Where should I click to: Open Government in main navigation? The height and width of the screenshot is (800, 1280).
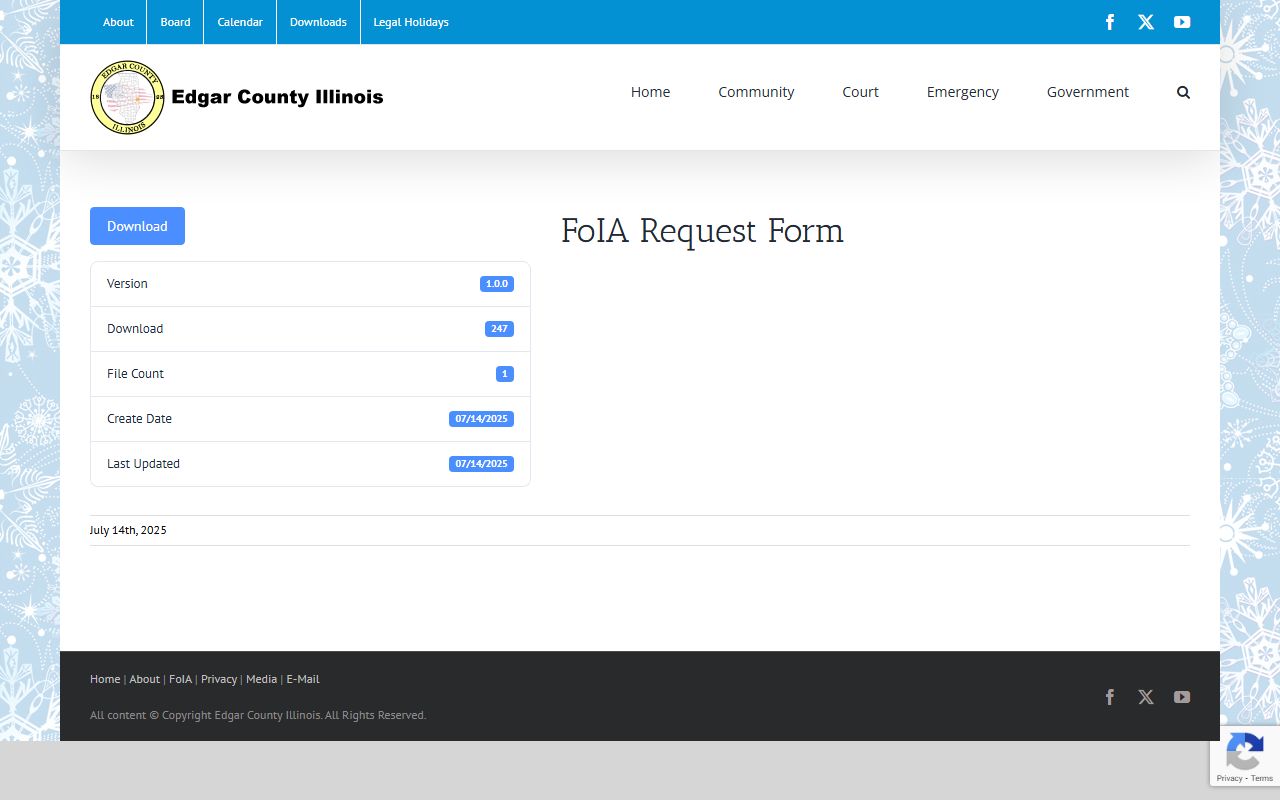pos(1088,92)
